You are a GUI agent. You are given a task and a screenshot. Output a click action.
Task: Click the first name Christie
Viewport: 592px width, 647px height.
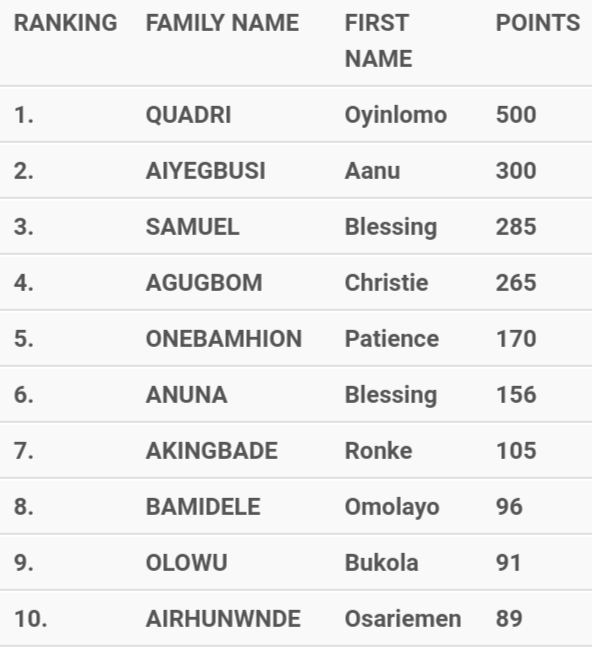point(387,283)
